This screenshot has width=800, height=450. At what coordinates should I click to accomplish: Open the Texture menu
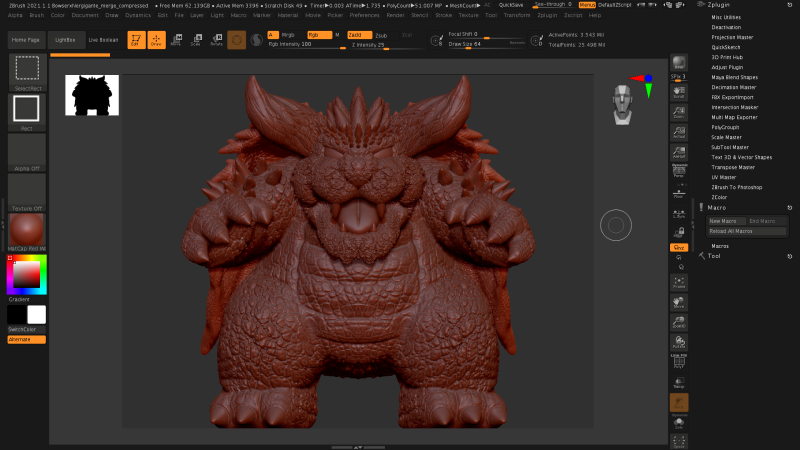tap(463, 16)
